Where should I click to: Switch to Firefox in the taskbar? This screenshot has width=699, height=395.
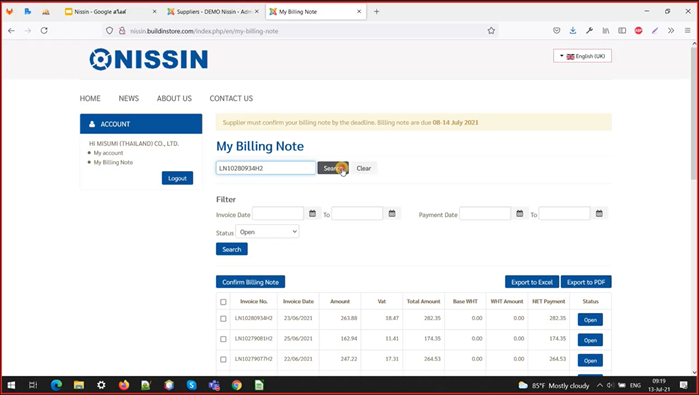[124, 385]
